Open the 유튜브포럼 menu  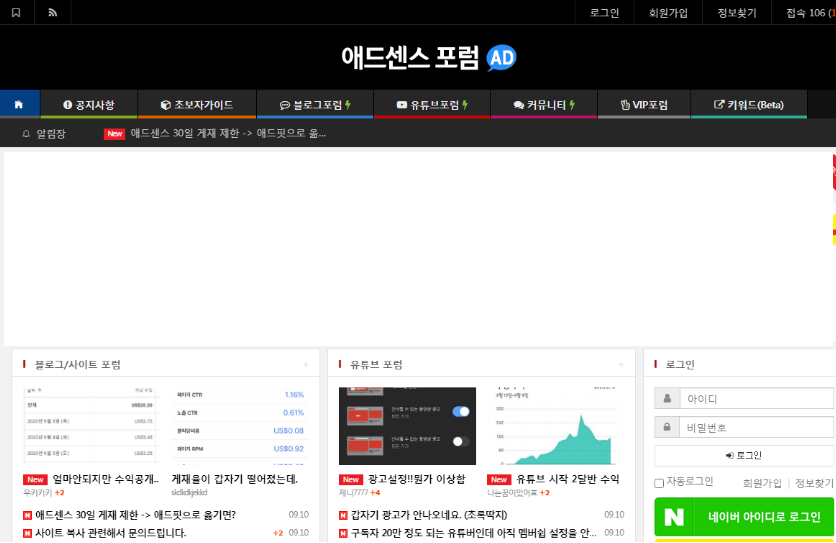pos(432,105)
